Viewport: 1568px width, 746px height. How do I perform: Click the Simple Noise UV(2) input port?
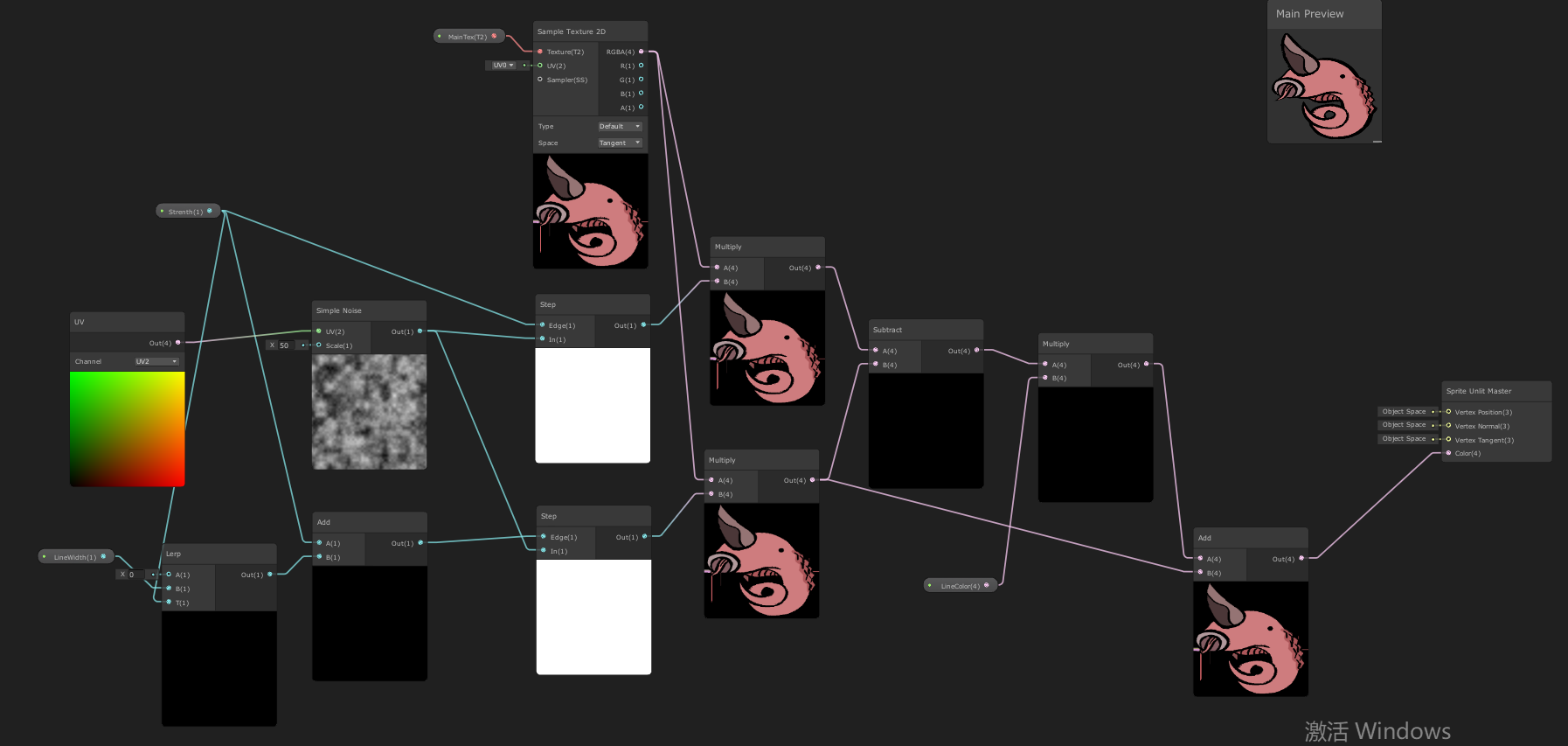pos(319,331)
